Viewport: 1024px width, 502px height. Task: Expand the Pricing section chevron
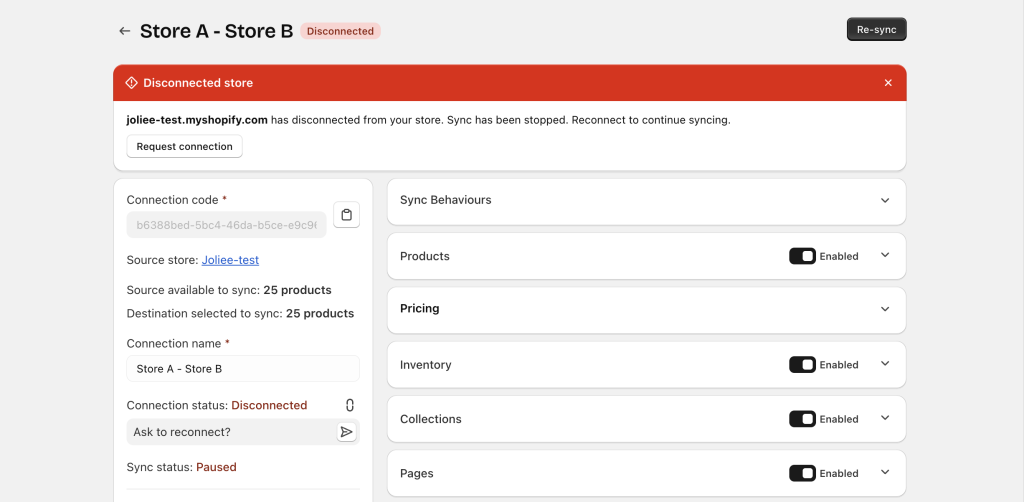point(884,309)
